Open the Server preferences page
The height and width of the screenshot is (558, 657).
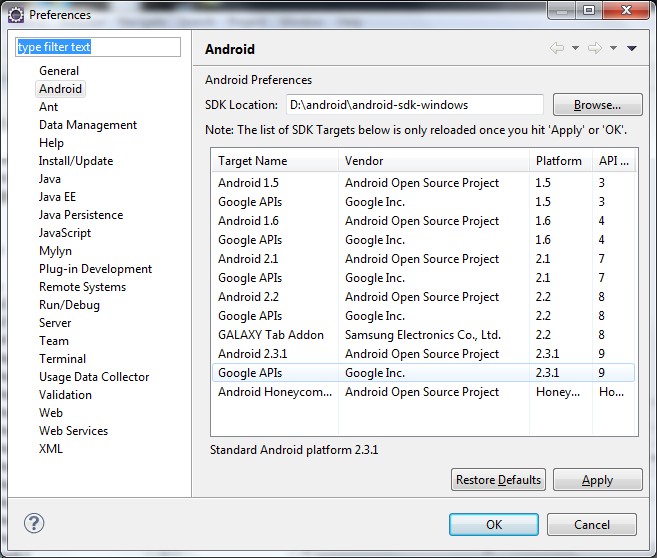[55, 323]
